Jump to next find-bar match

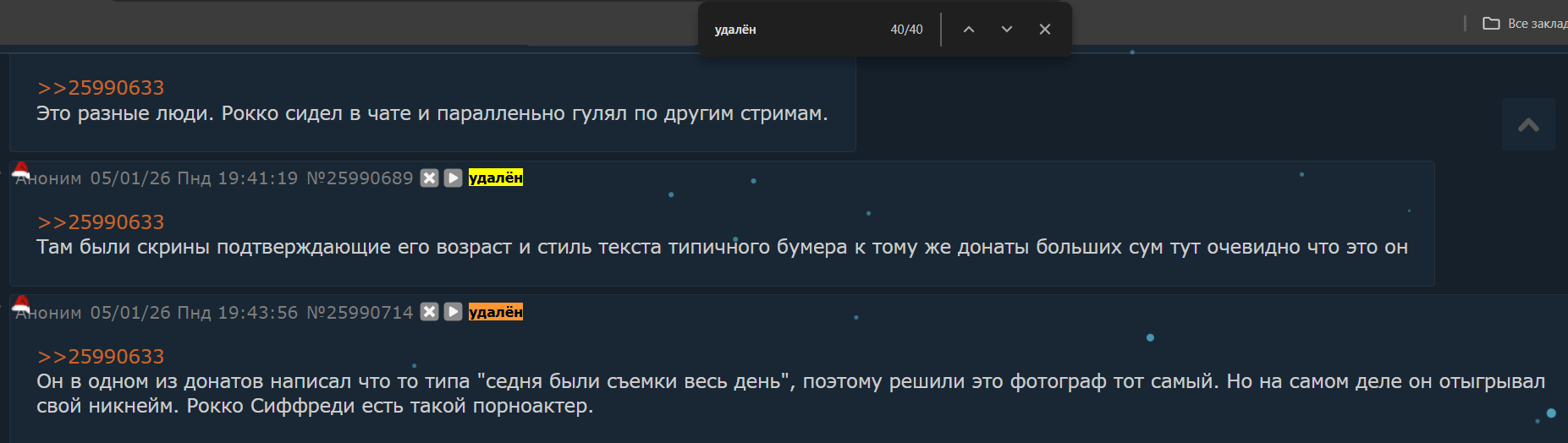[x=1007, y=30]
